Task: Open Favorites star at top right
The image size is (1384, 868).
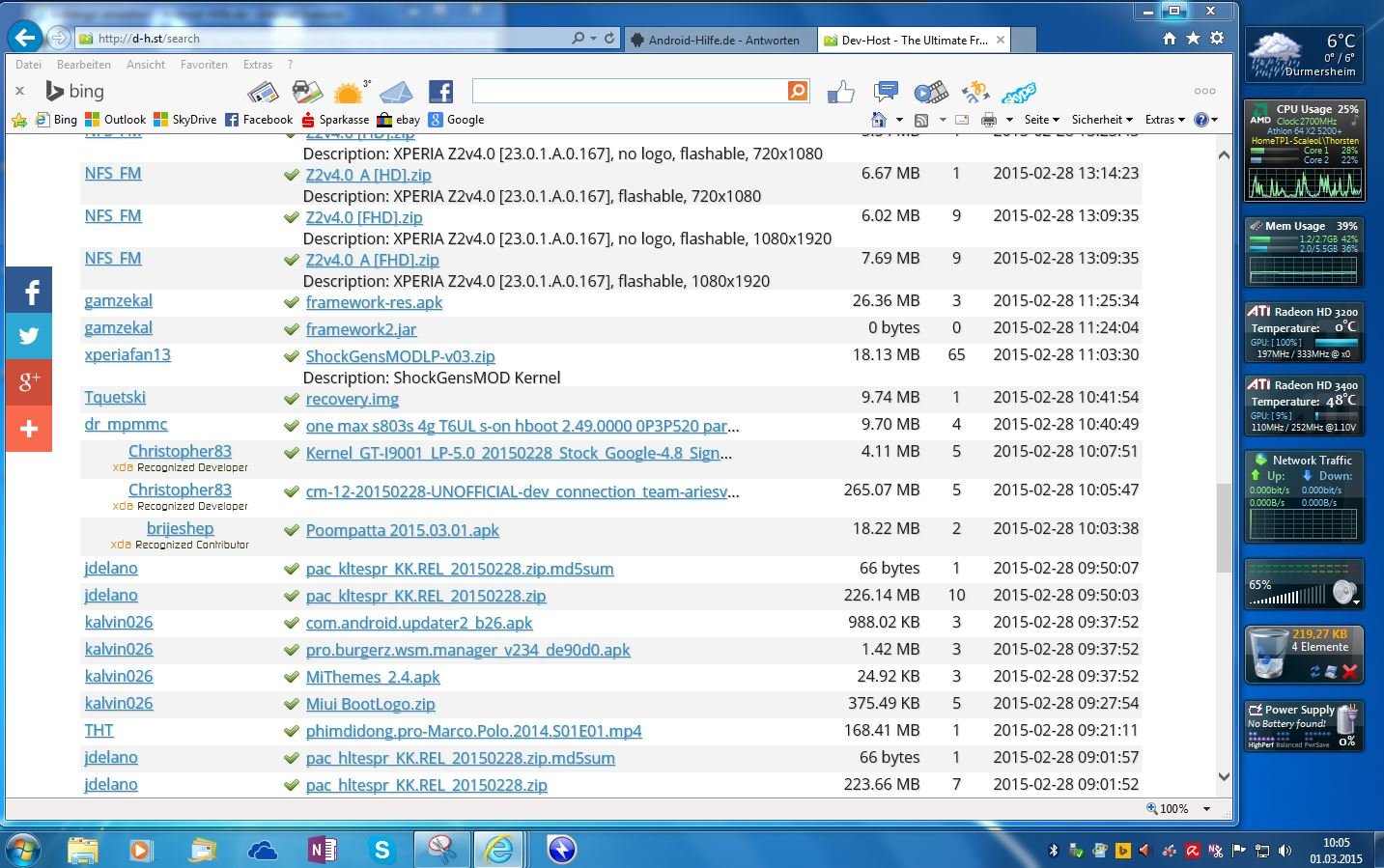Action: [1194, 39]
